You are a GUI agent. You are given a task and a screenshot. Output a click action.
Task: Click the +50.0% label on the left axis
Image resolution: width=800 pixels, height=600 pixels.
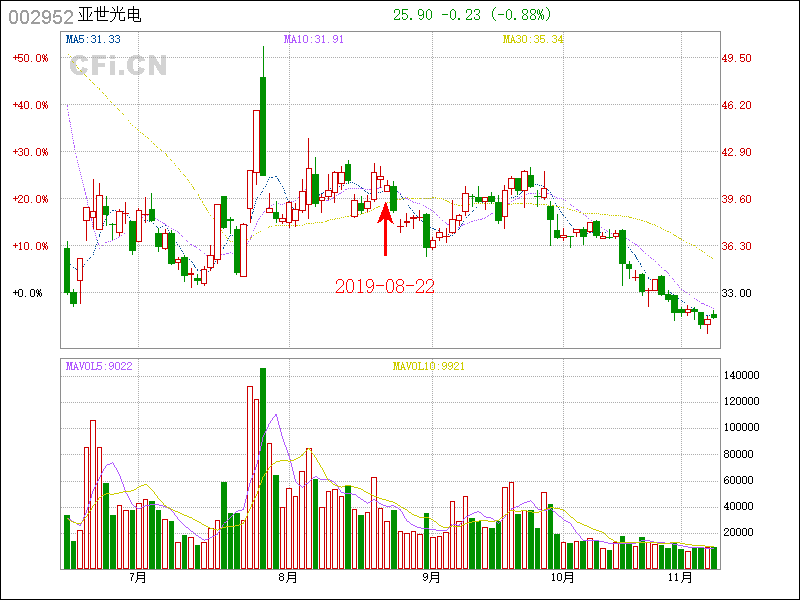coord(30,58)
